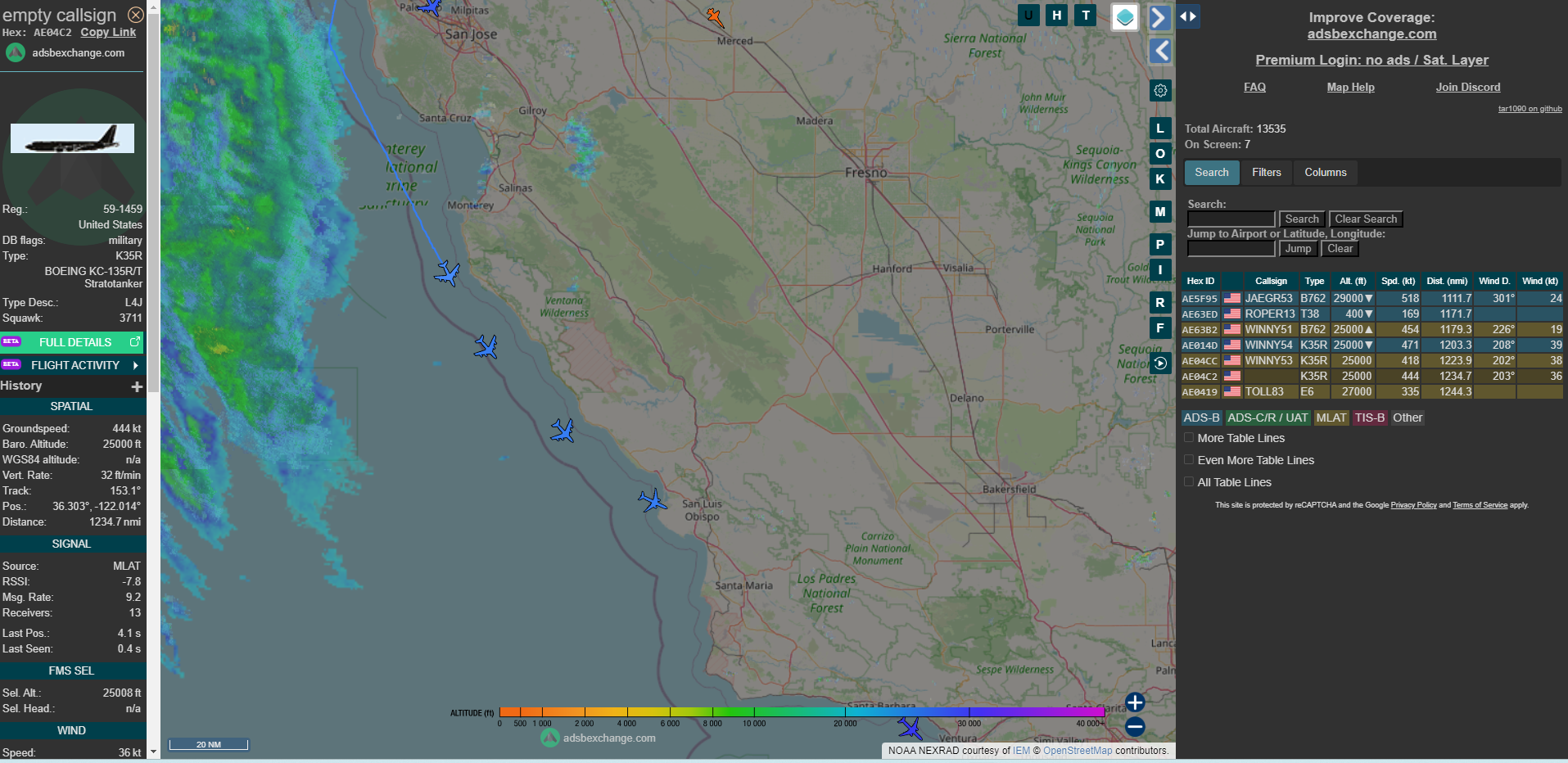Screen dimensions: 1568x763
Task: Select the orange aircraft near Merced
Action: pos(715,16)
